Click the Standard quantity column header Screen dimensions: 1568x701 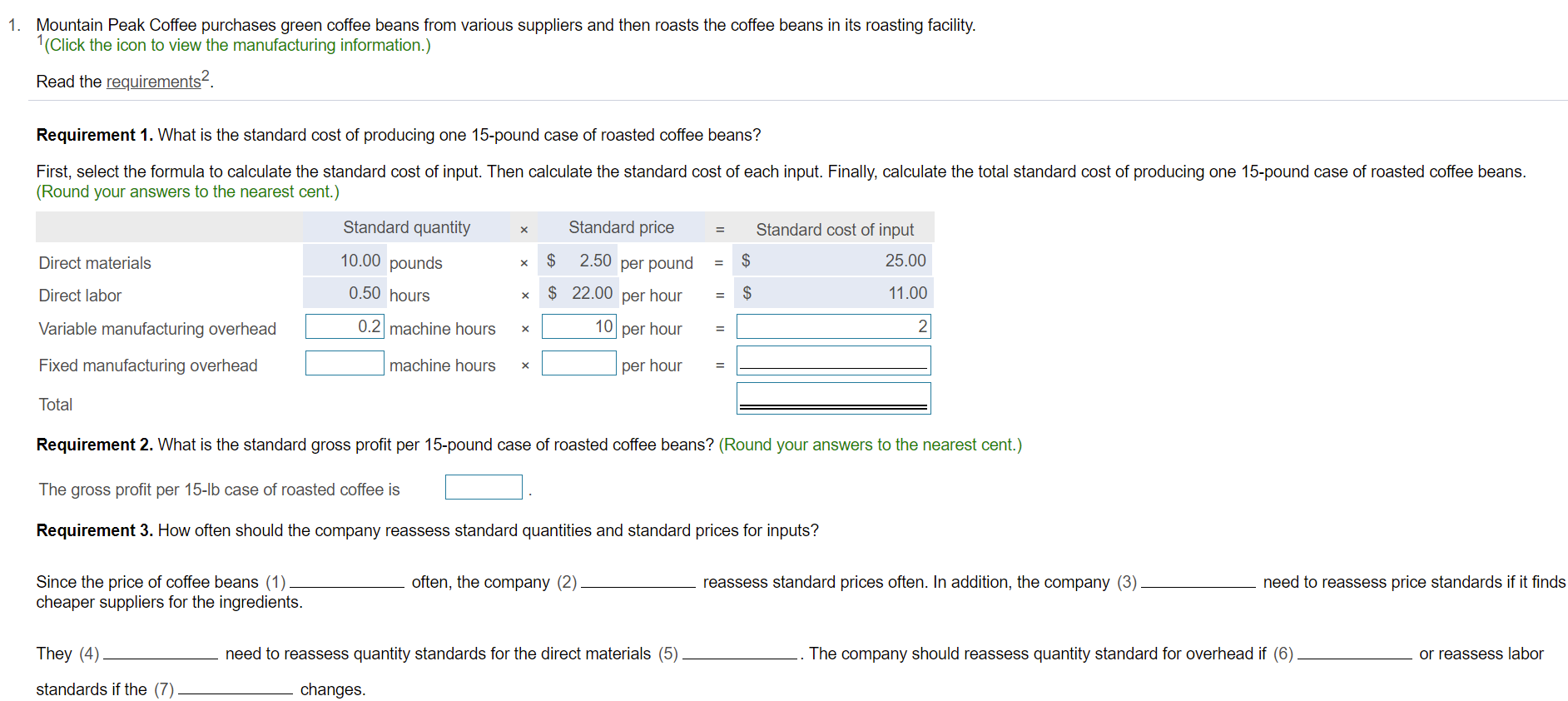(406, 226)
